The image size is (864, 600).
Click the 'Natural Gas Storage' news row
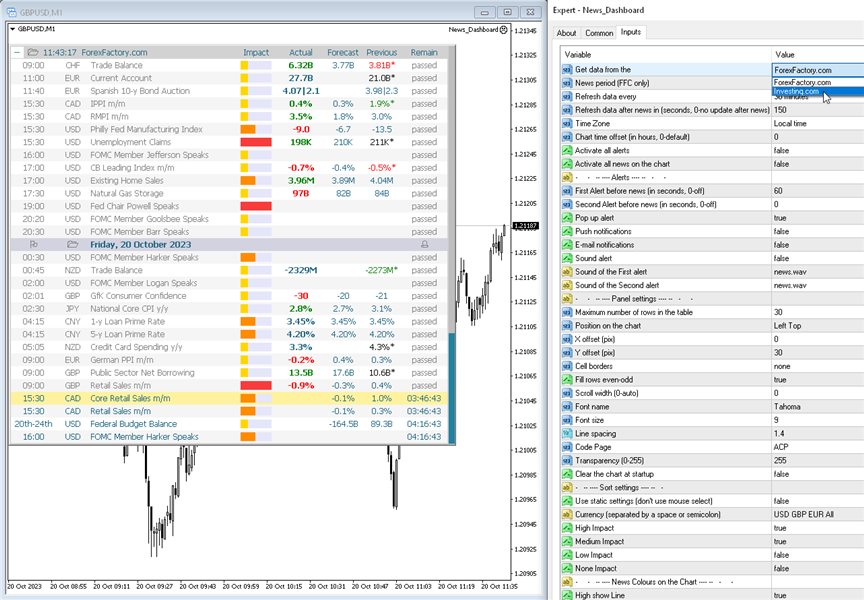click(229, 193)
